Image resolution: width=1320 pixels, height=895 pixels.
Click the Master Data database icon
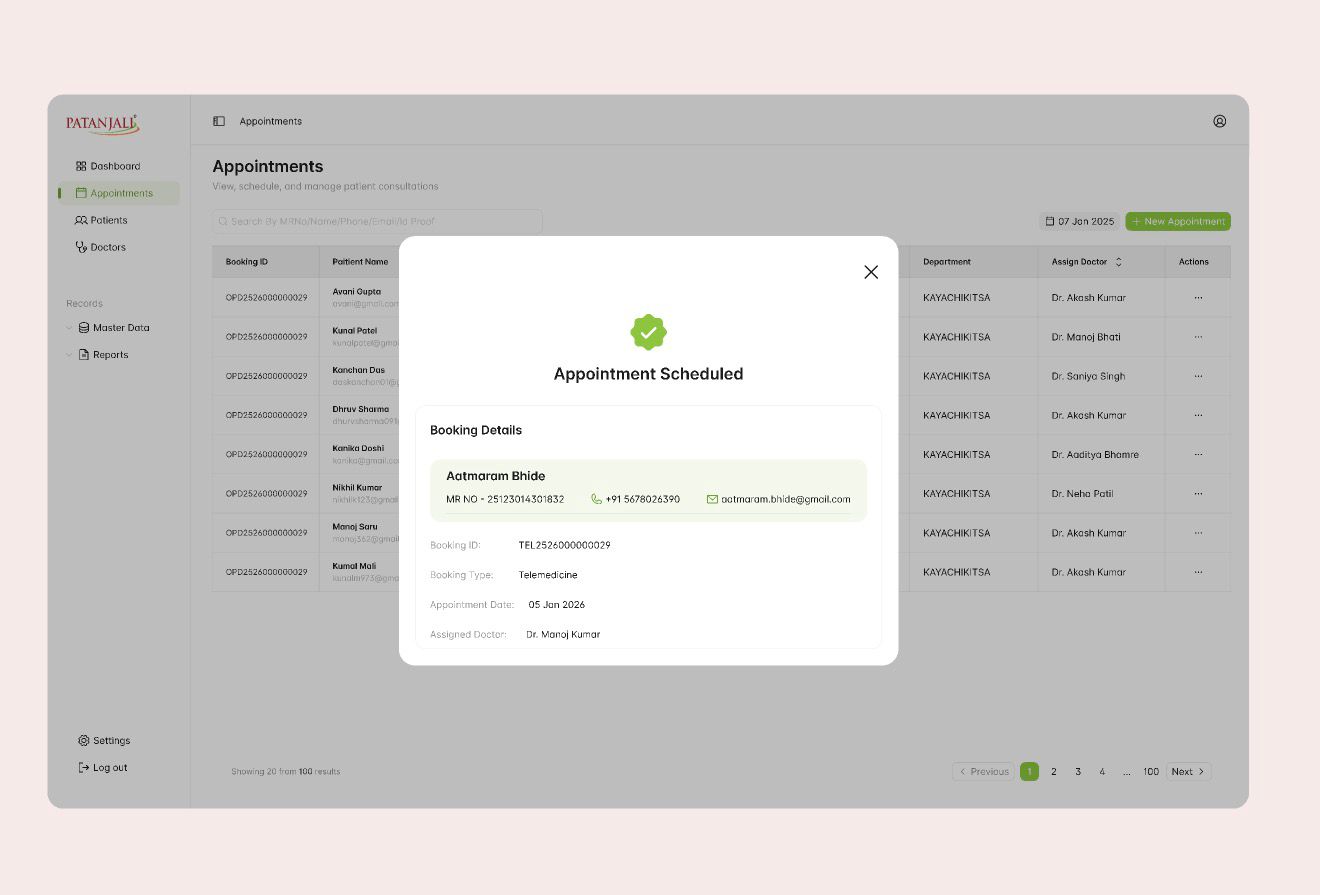[x=84, y=328]
